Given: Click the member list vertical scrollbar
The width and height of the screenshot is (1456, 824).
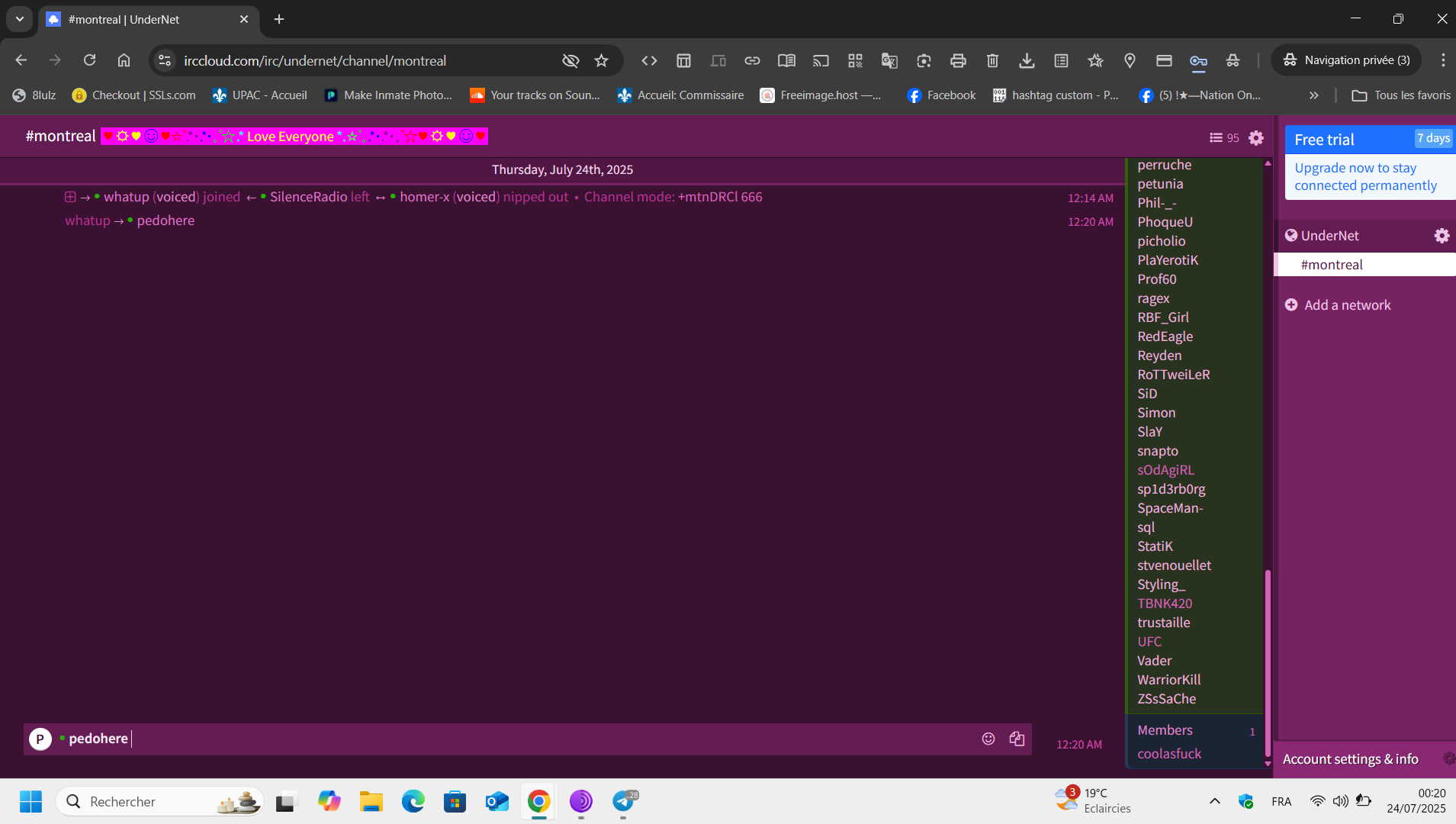Looking at the screenshot, I should tap(1268, 656).
